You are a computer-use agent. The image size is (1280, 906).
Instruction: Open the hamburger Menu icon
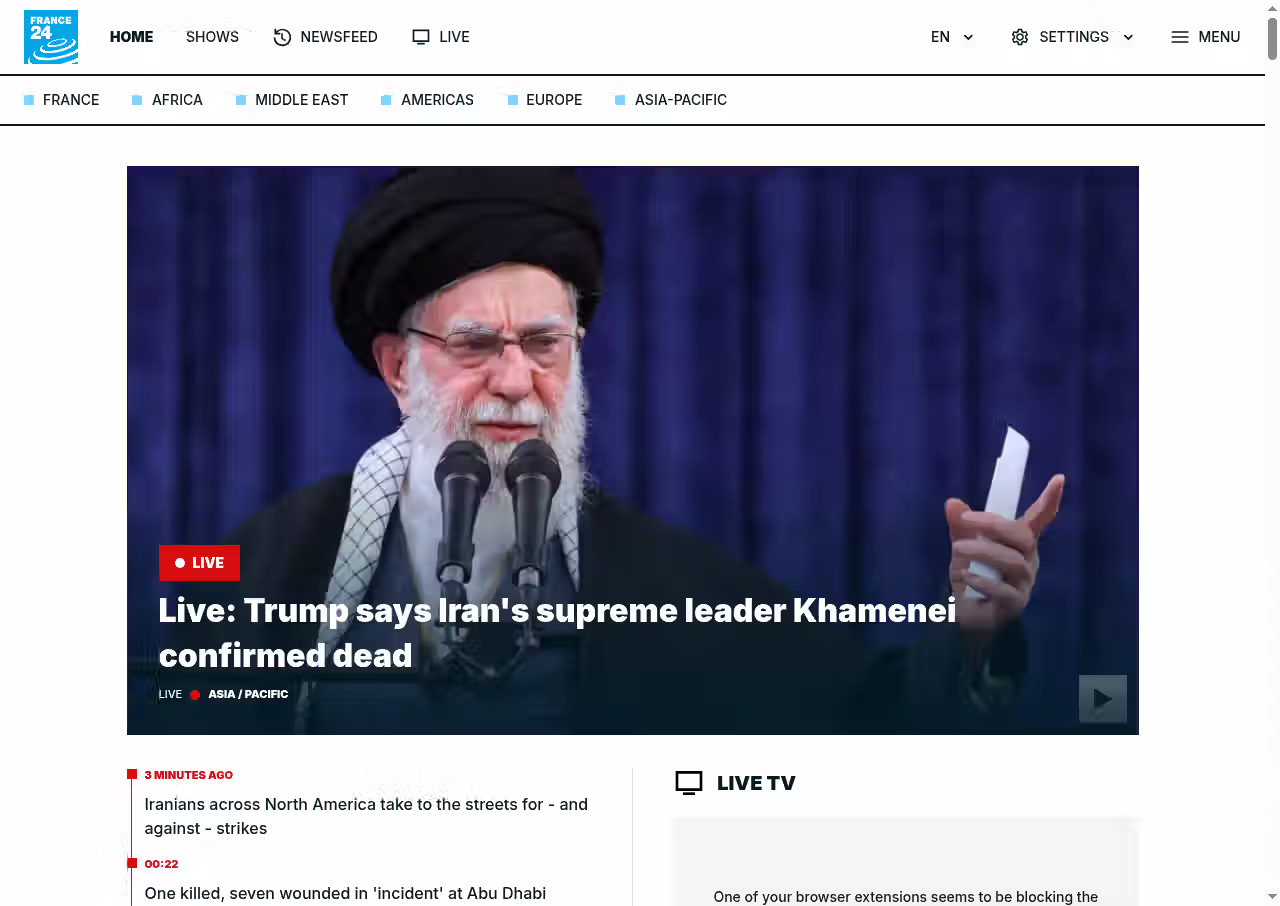(1180, 37)
